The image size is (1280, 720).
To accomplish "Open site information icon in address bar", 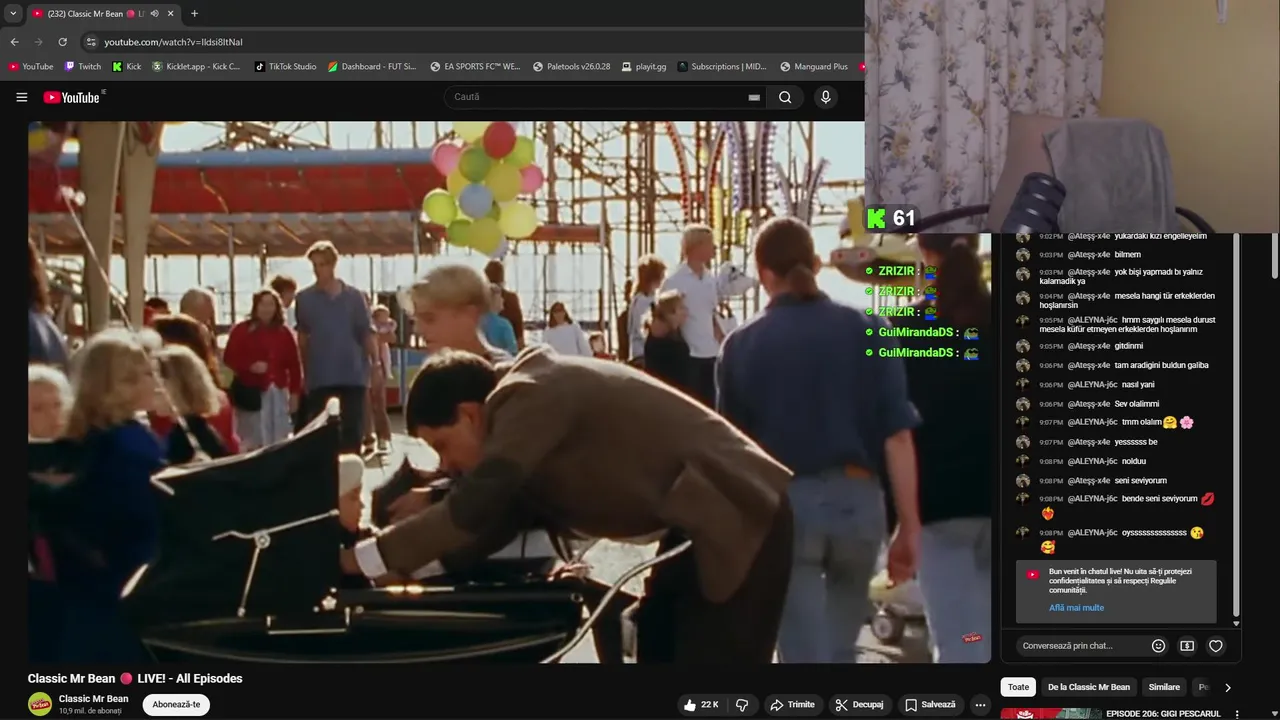I will click(x=91, y=42).
